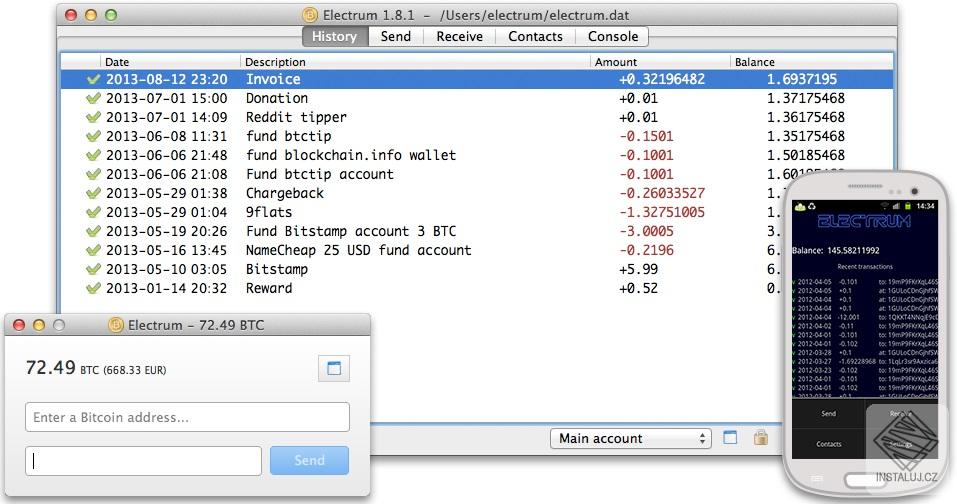Focus the amount input field beside Send
The width and height of the screenshot is (957, 504).
point(143,461)
